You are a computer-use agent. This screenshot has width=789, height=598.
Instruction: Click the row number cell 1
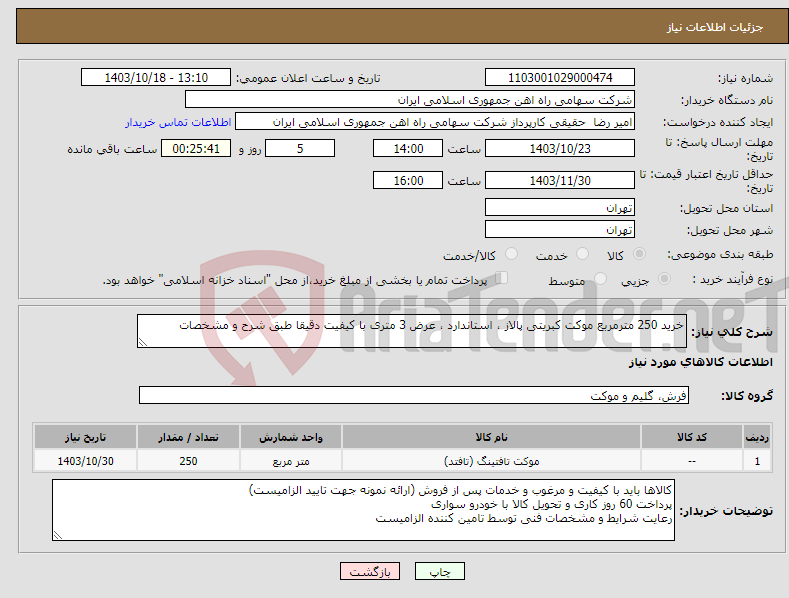pyautogui.click(x=757, y=461)
